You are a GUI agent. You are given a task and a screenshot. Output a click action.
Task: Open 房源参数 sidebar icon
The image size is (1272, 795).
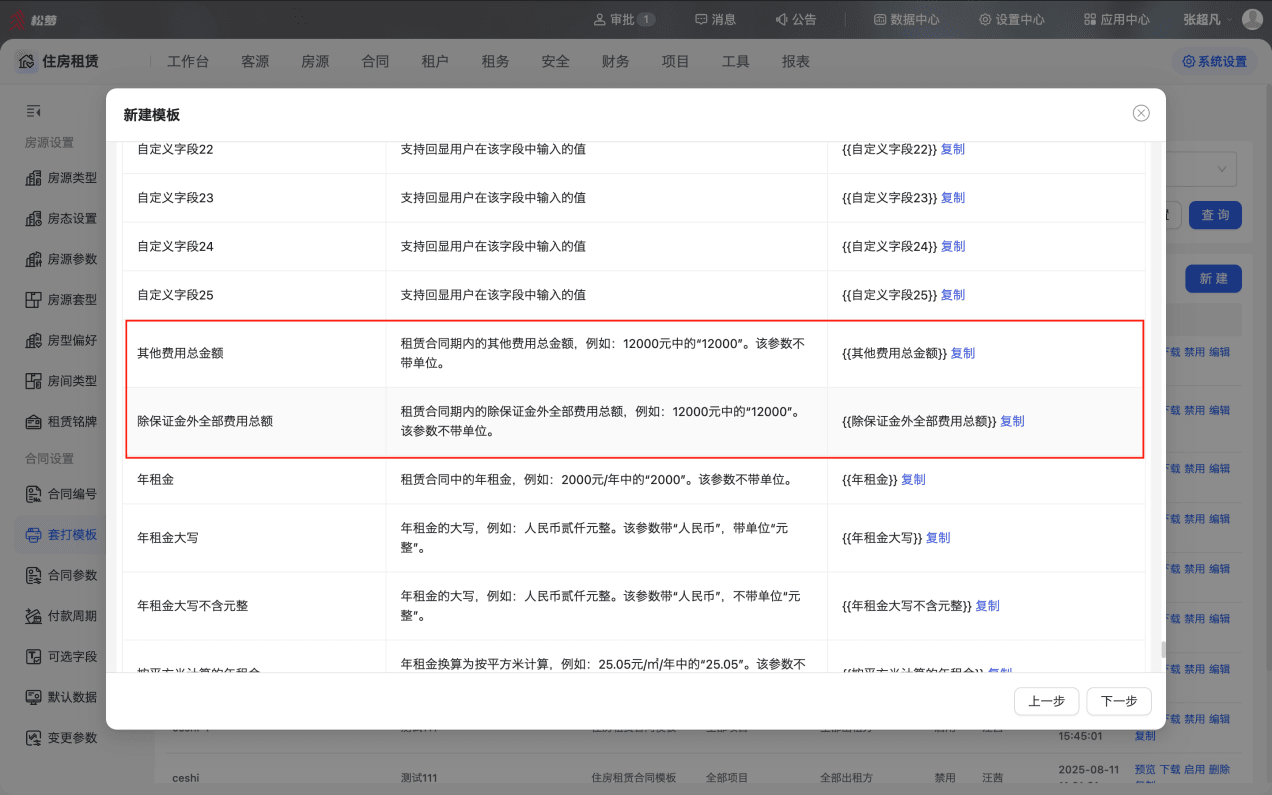(33, 259)
